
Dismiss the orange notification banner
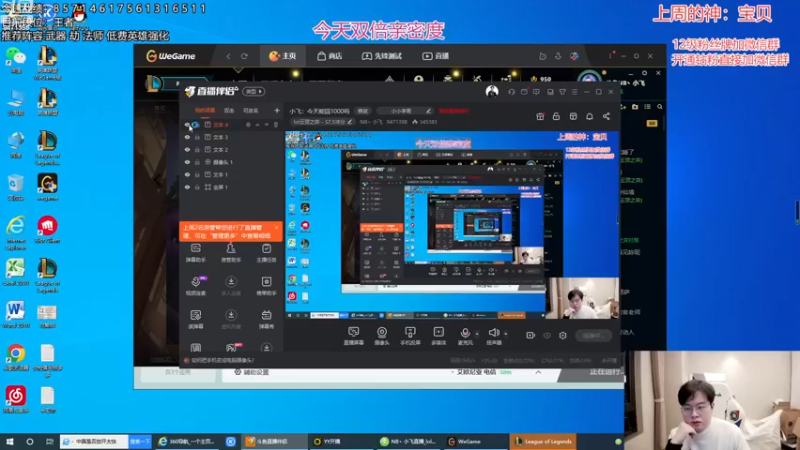(x=277, y=228)
